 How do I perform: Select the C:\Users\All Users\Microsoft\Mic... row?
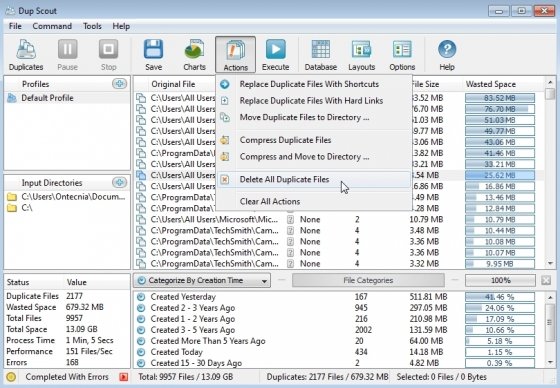click(339, 219)
